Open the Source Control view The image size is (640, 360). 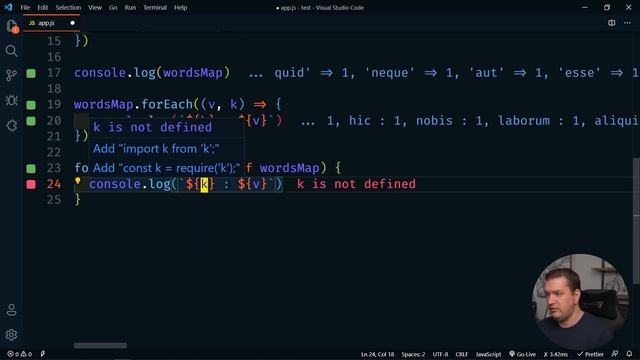tap(11, 75)
